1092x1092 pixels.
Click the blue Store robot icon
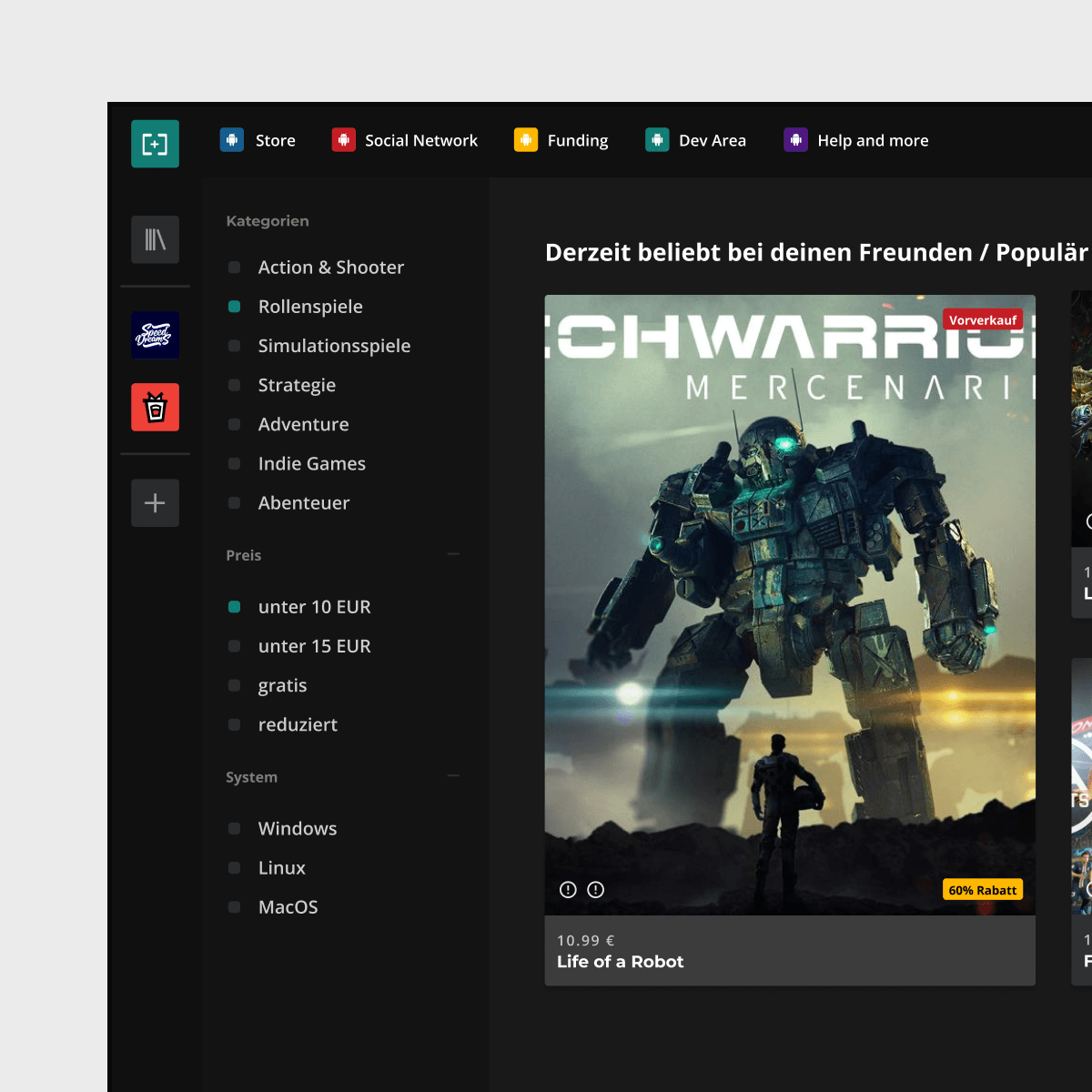(x=232, y=140)
